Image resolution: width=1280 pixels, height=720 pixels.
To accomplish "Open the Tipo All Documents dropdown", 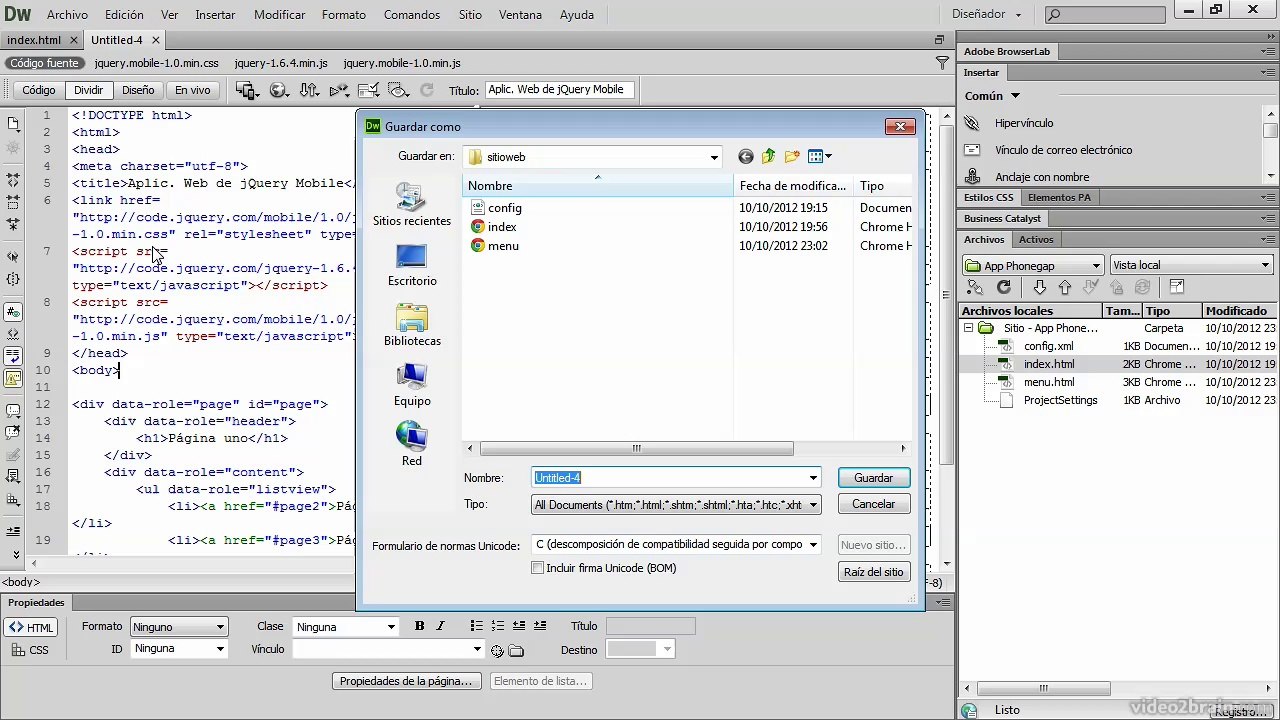I will (813, 505).
